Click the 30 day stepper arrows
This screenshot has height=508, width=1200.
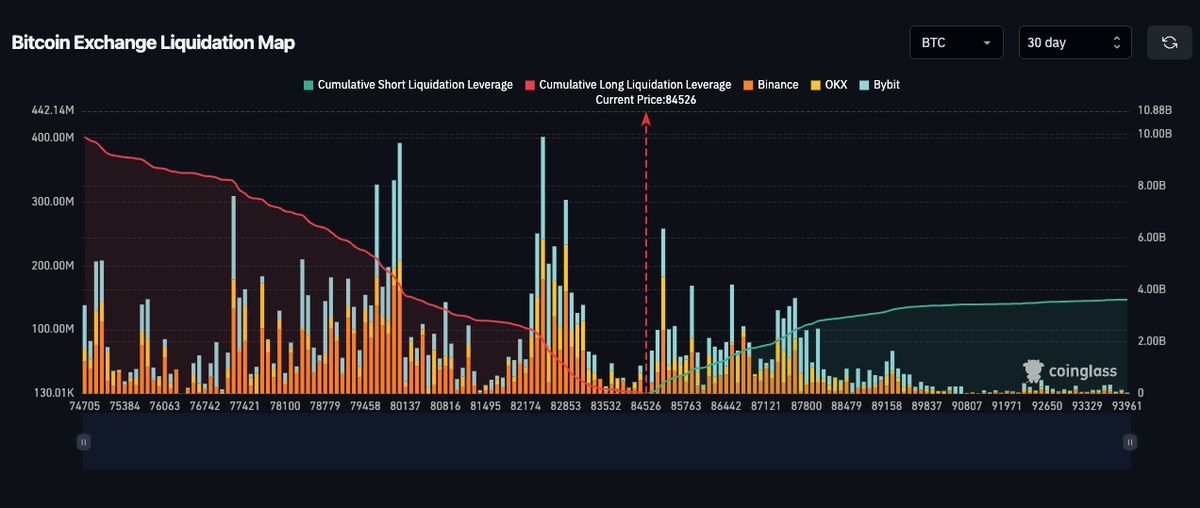[1116, 43]
